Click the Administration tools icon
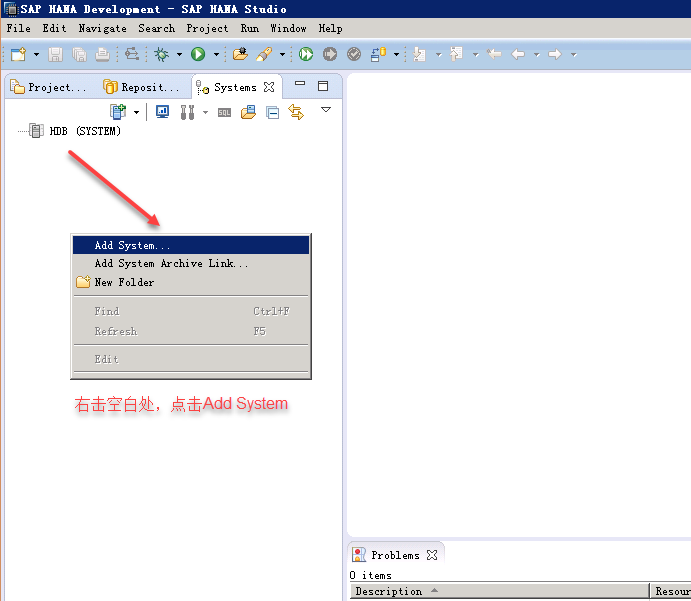The width and height of the screenshot is (691, 601). (187, 112)
